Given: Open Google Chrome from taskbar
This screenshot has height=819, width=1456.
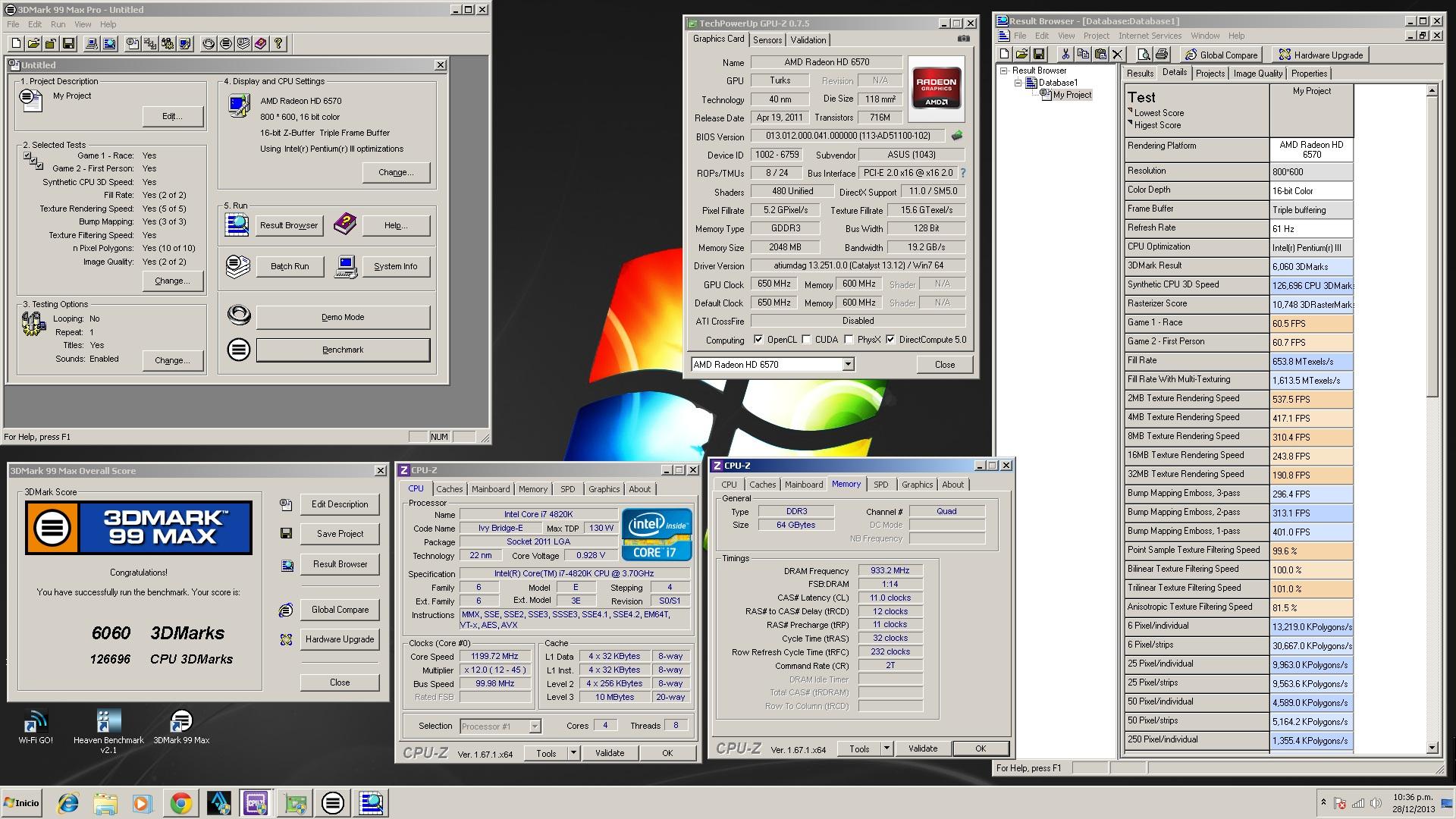Looking at the screenshot, I should click(x=180, y=803).
